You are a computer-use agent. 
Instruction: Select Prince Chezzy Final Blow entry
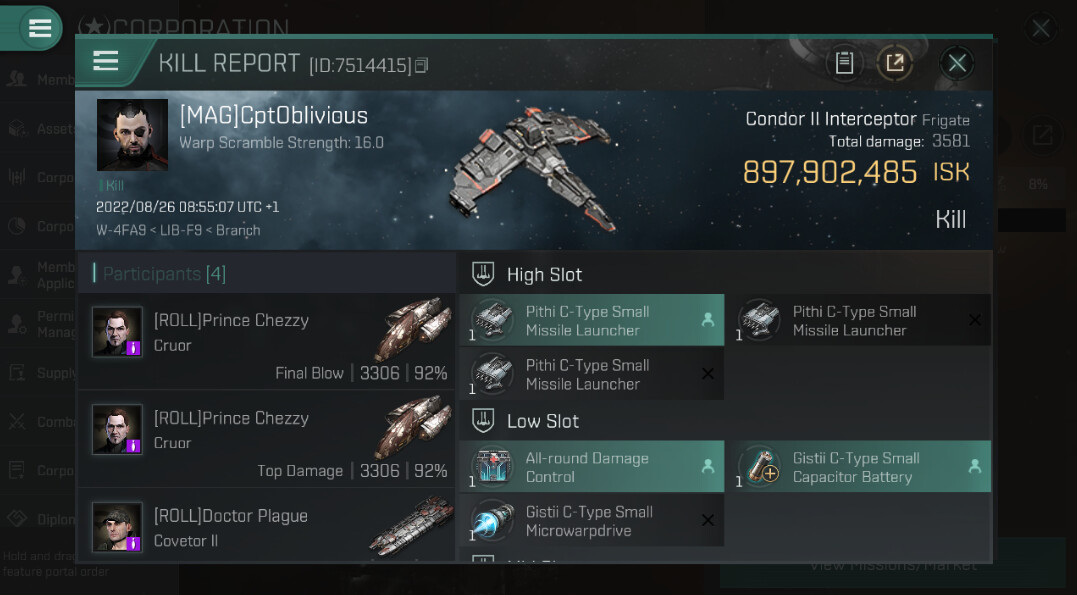[x=267, y=341]
